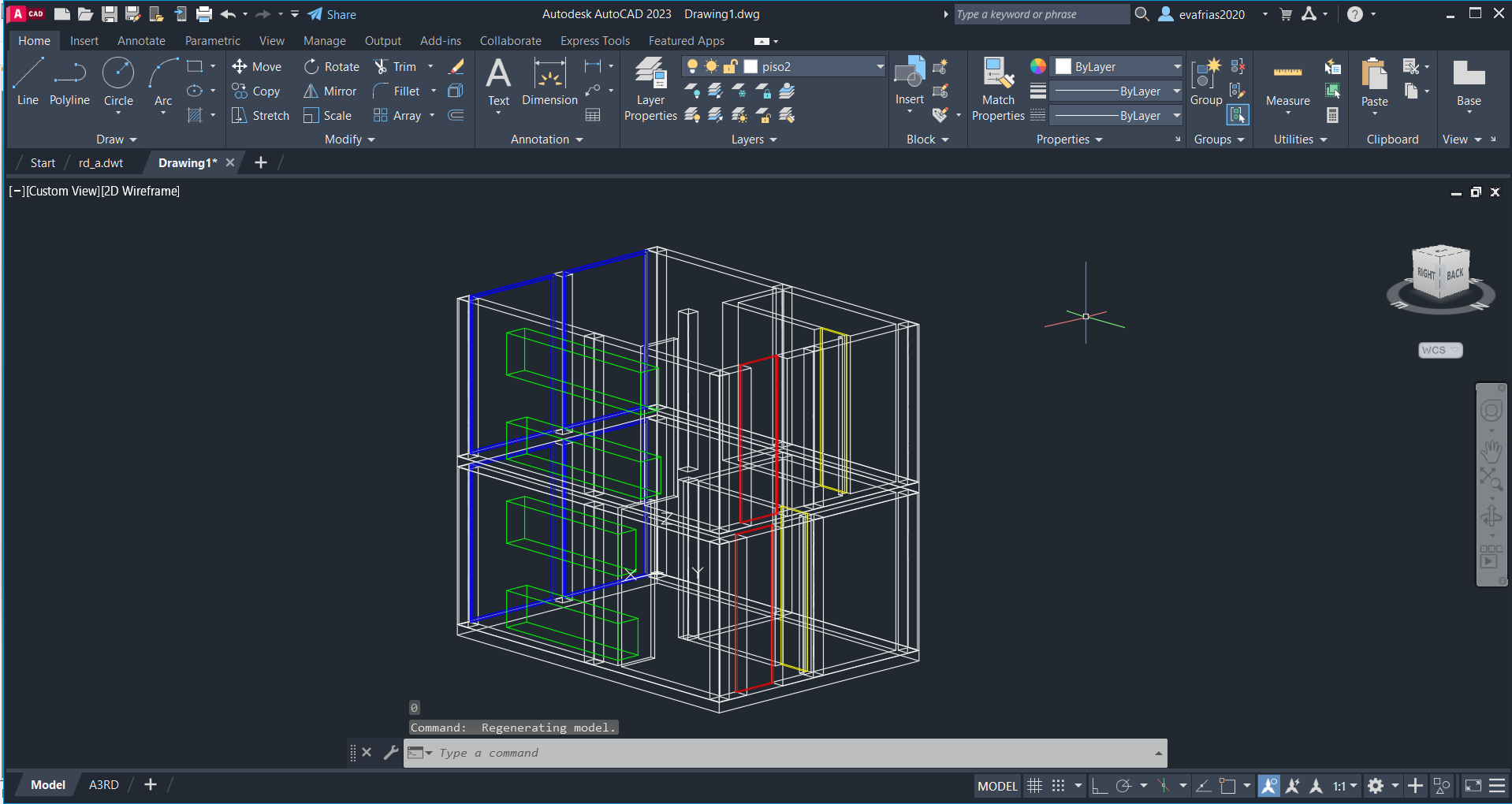Image resolution: width=1512 pixels, height=804 pixels.
Task: Switch to the Annotate ribbon tab
Action: pyautogui.click(x=141, y=41)
